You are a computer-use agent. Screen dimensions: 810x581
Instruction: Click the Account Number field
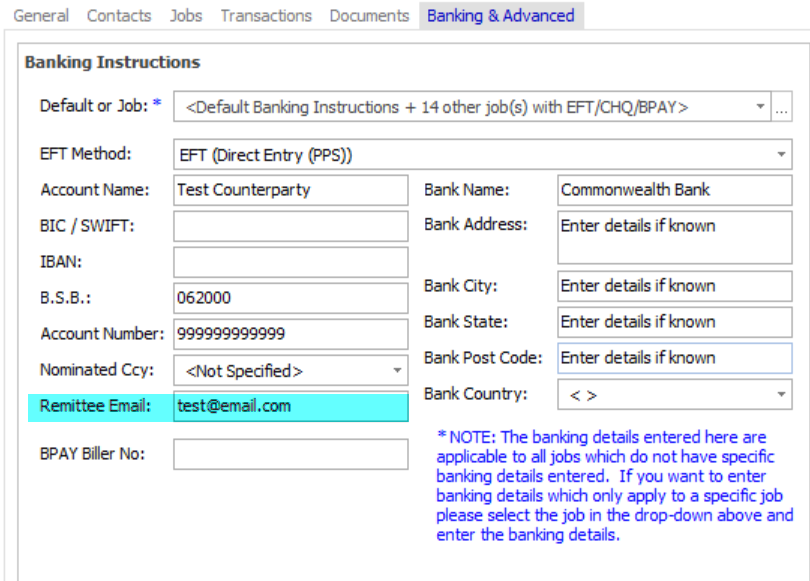point(290,334)
